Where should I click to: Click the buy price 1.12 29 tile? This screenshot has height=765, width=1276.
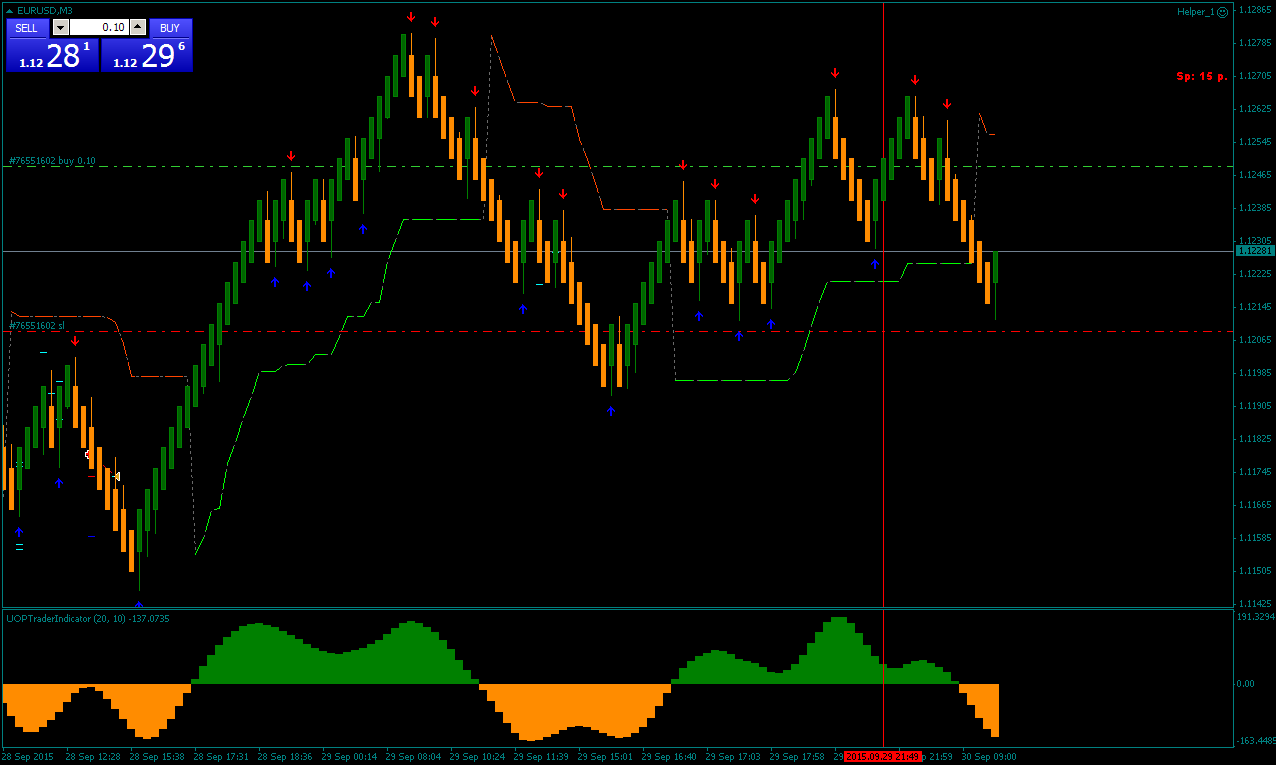147,55
